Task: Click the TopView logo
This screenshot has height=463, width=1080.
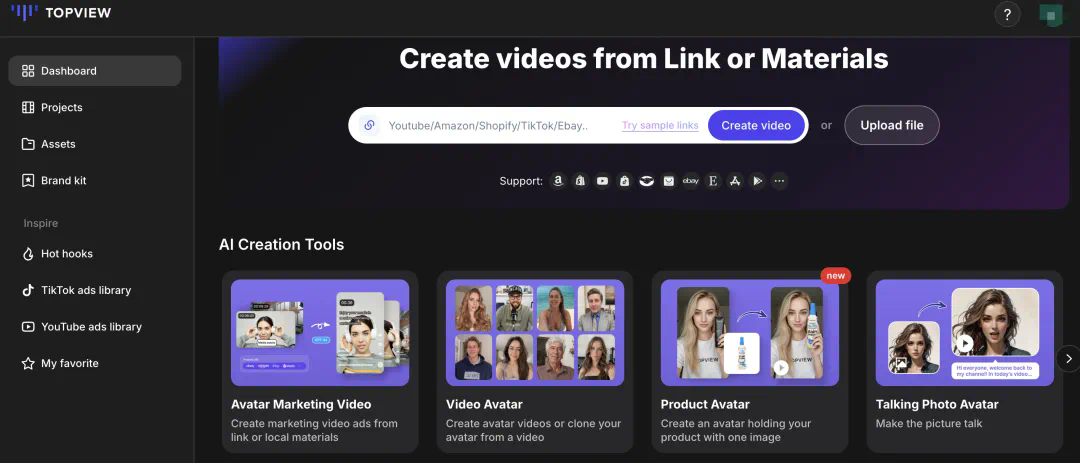Action: coord(61,13)
